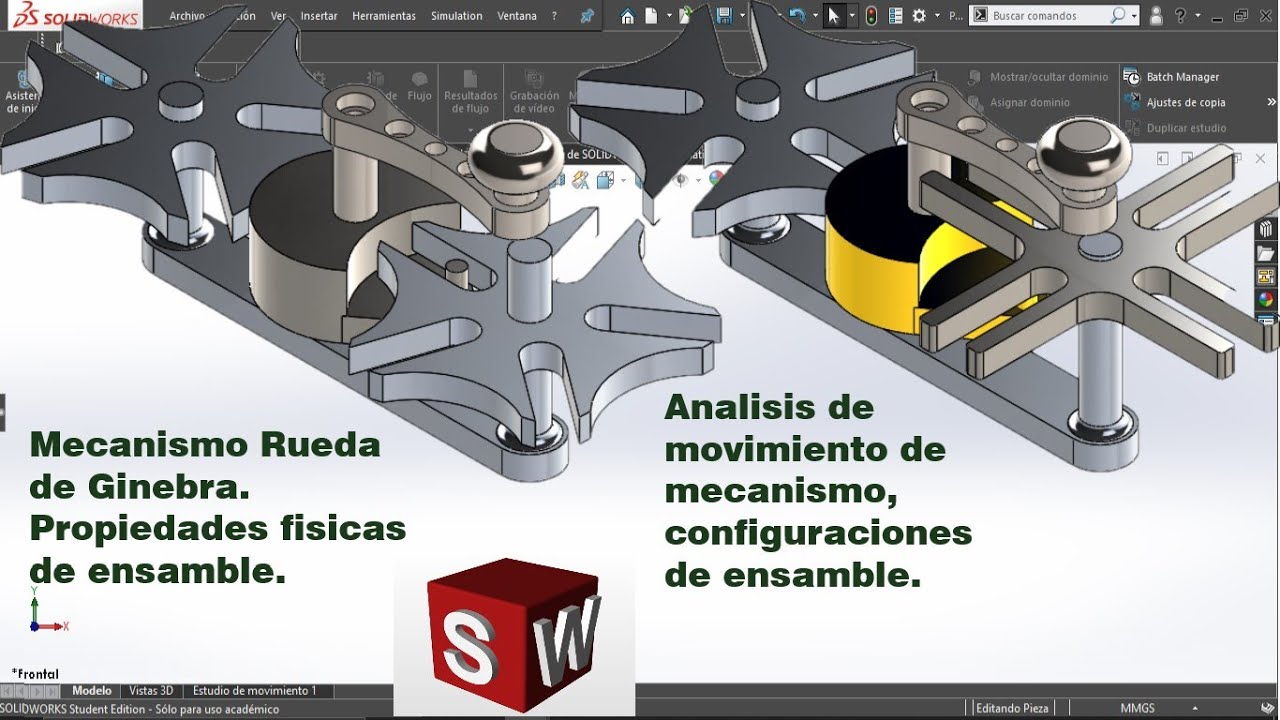Click the previous window arrow in viewport

[1163, 158]
